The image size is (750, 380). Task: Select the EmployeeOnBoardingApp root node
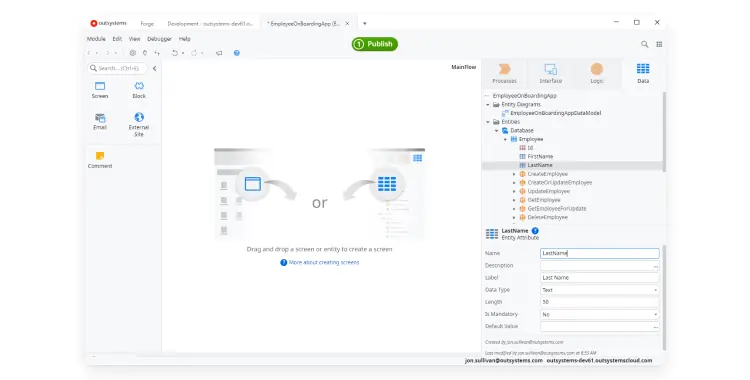pyautogui.click(x=525, y=96)
